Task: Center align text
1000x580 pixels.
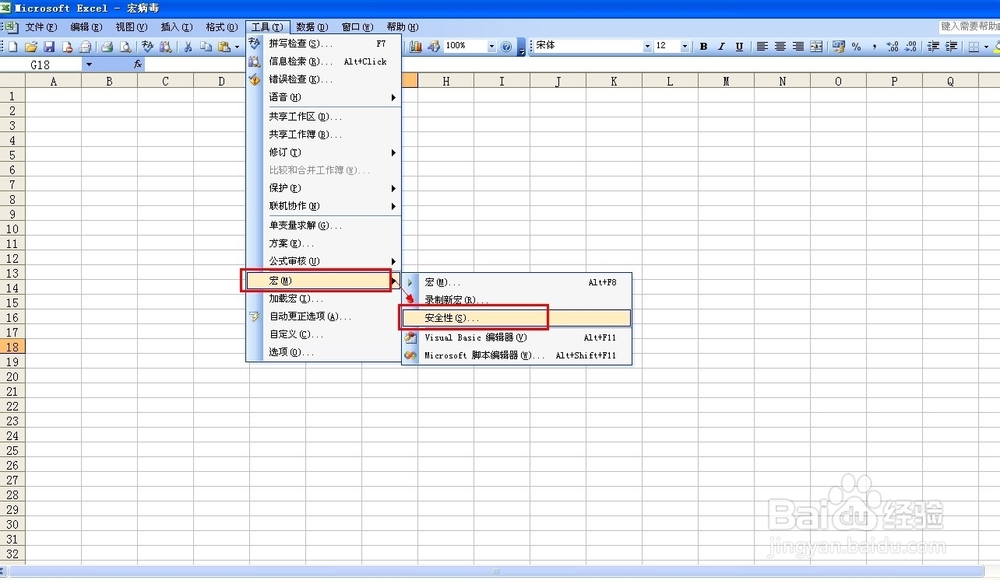Action: (x=780, y=47)
